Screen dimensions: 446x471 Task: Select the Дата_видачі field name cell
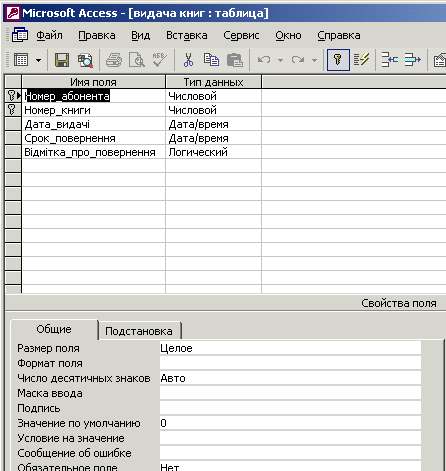(93, 124)
